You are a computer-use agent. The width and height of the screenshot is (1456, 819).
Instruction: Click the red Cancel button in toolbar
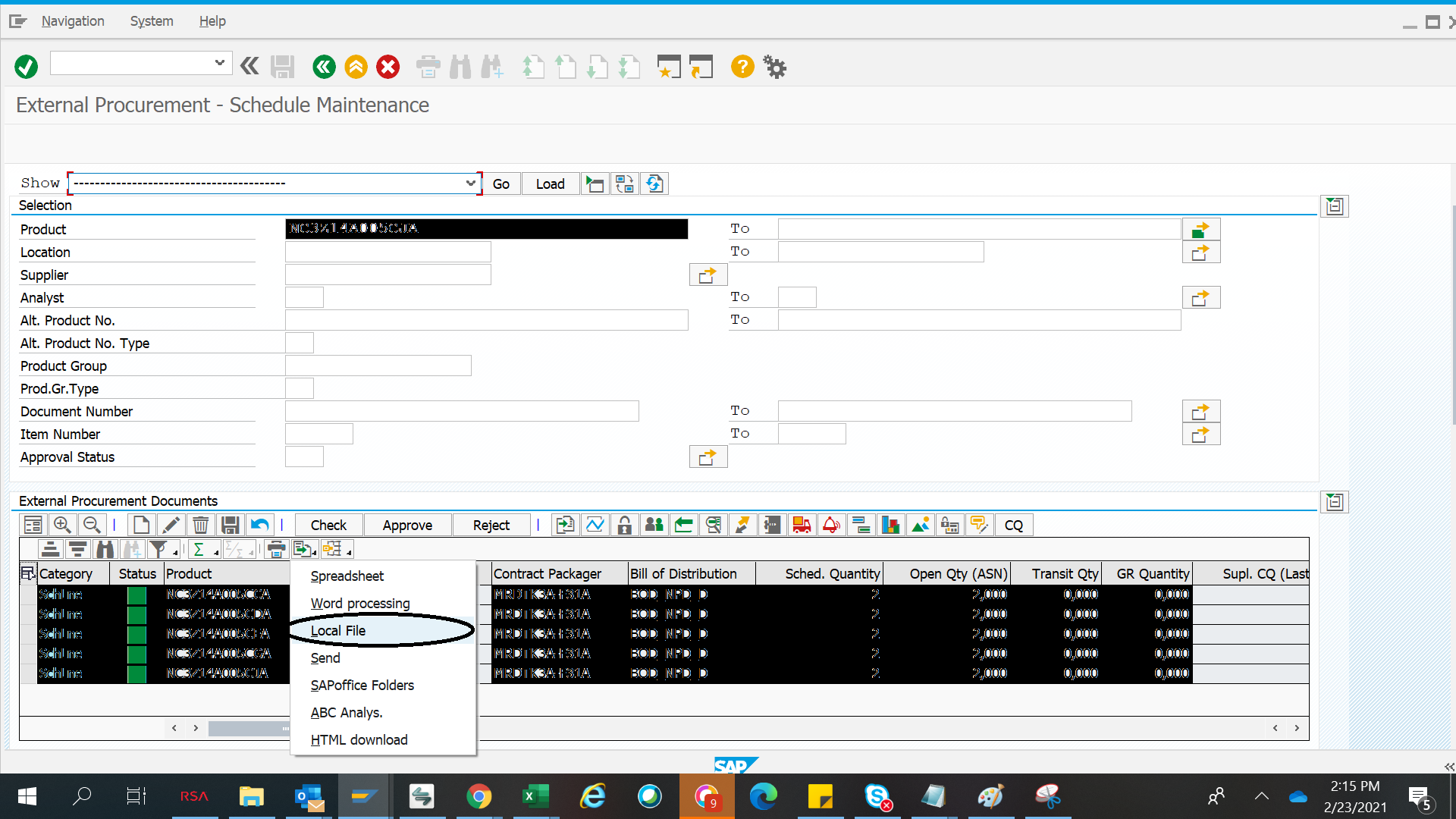click(x=388, y=67)
